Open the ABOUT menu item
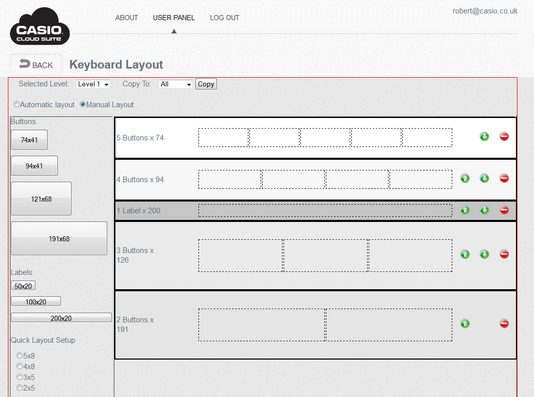Screen dimensions: 534x397 point(126,18)
